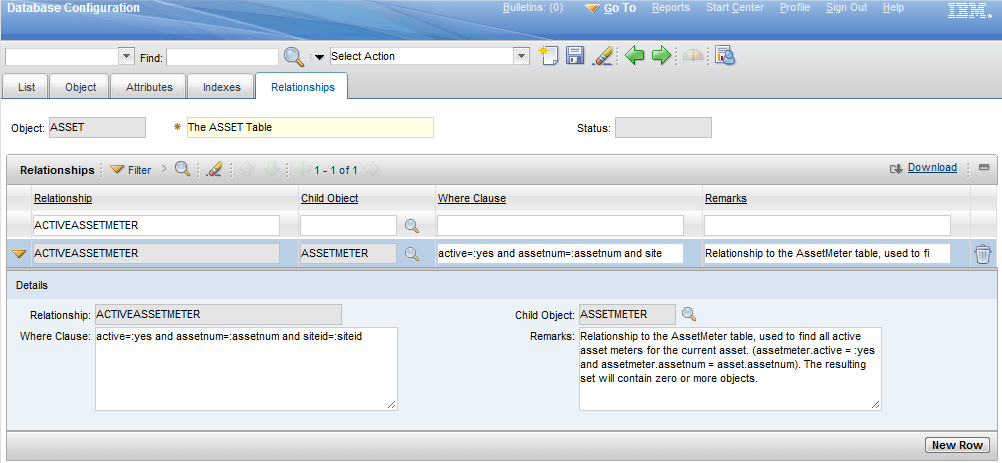This screenshot has width=1002, height=463.
Task: Open the Help link
Action: tap(893, 8)
